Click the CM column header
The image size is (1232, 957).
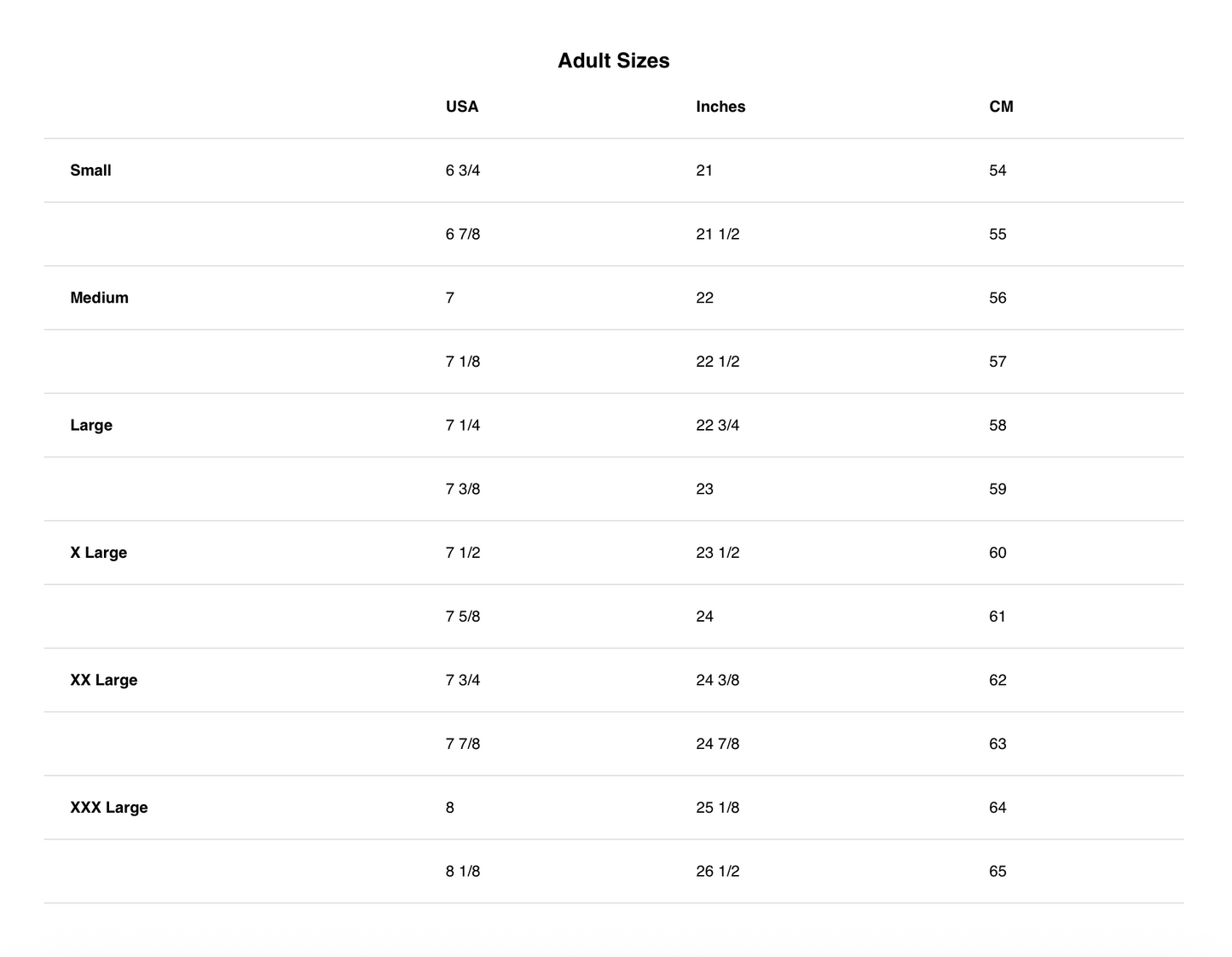pos(1001,107)
